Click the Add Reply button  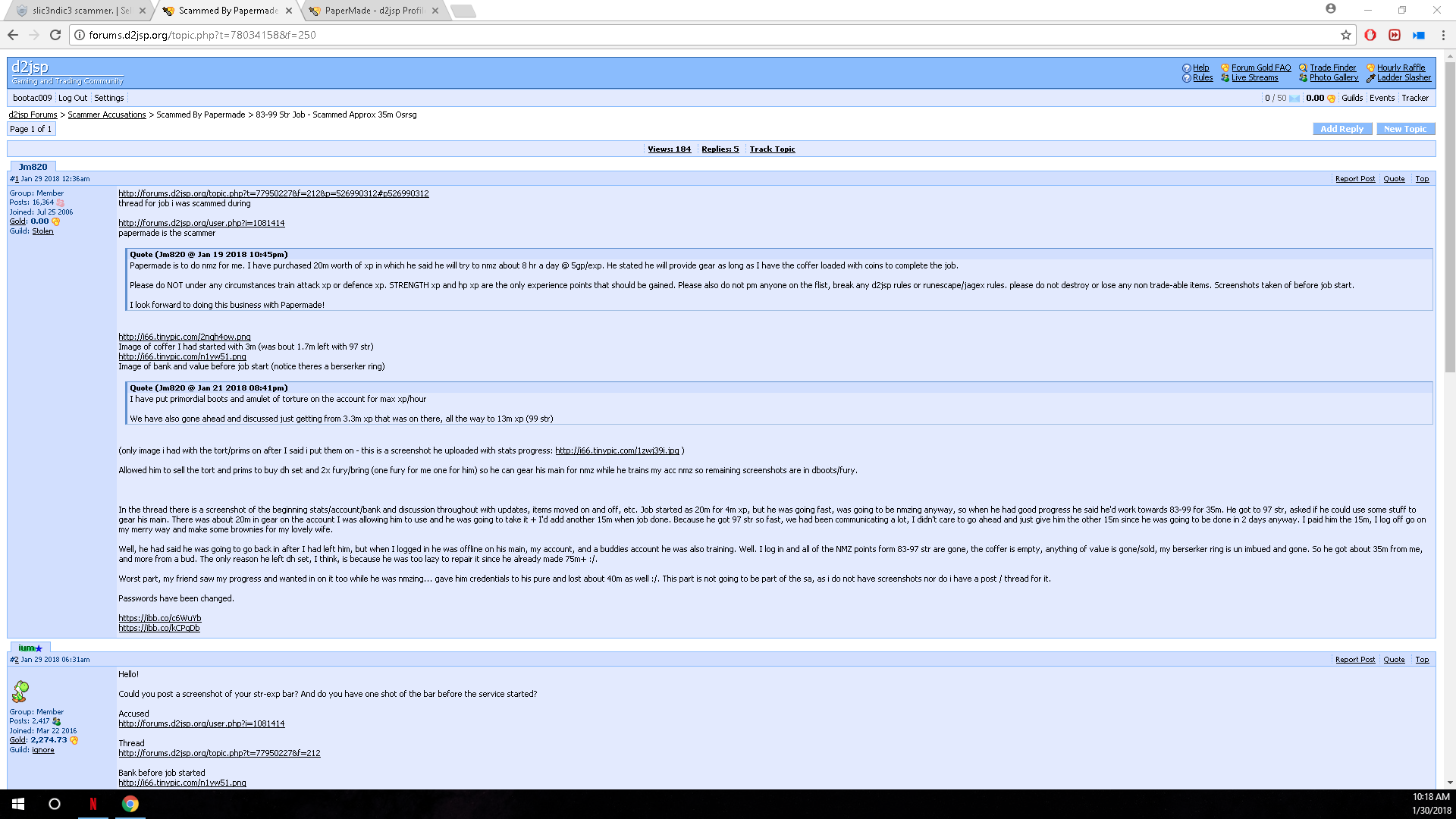[1341, 129]
